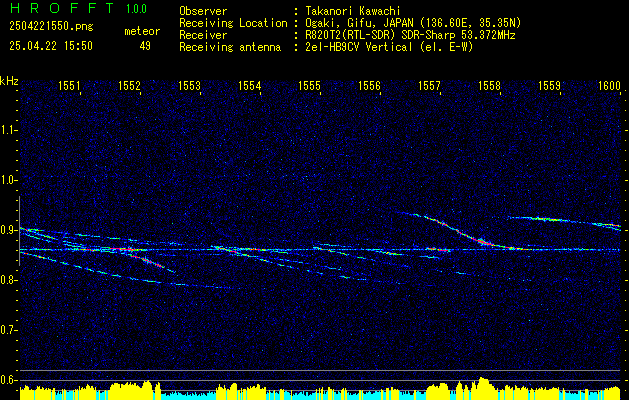Screen dimensions: 629x400
Task: Click frequency axis label 0.9
Action: click(8, 230)
